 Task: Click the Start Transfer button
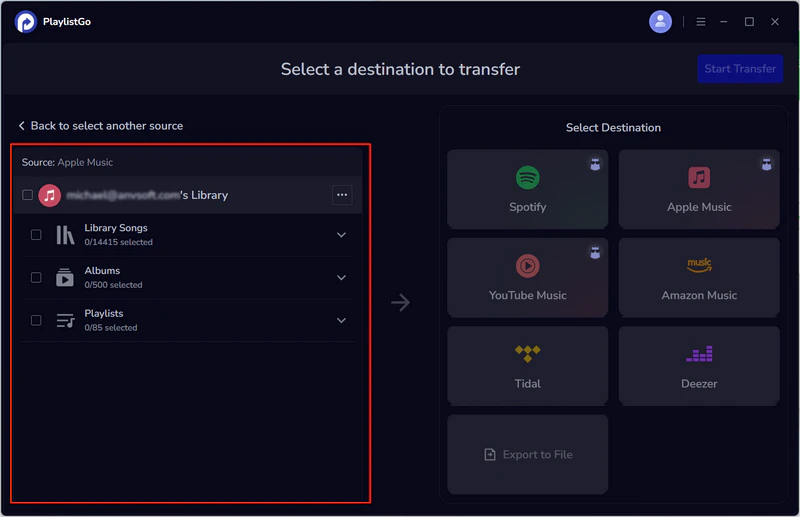(740, 69)
